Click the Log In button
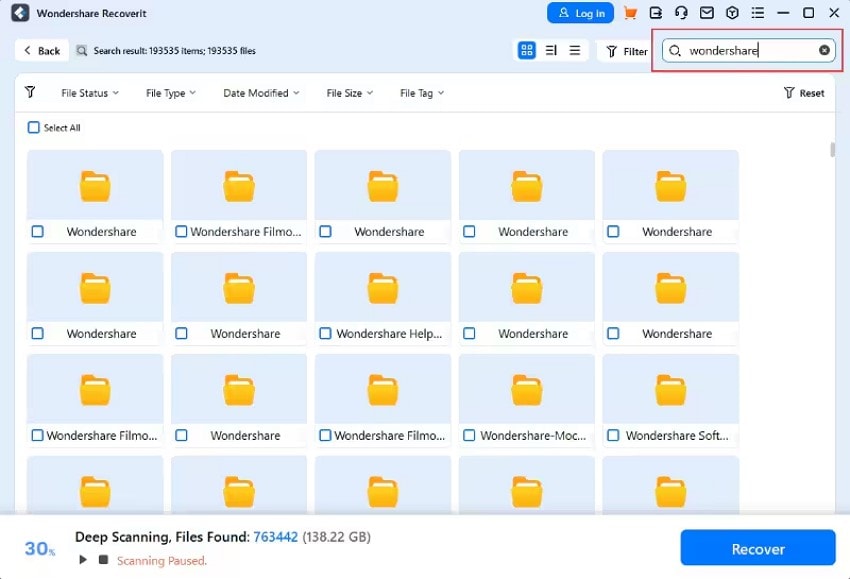This screenshot has height=579, width=850. click(581, 13)
